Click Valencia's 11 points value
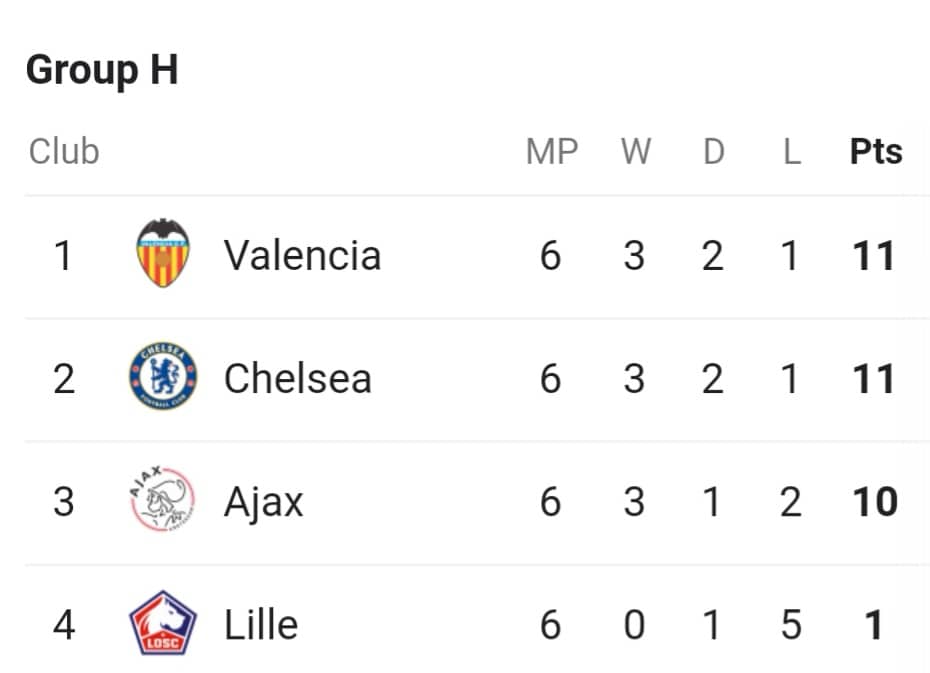Viewport: 930px width, 673px height. point(874,256)
